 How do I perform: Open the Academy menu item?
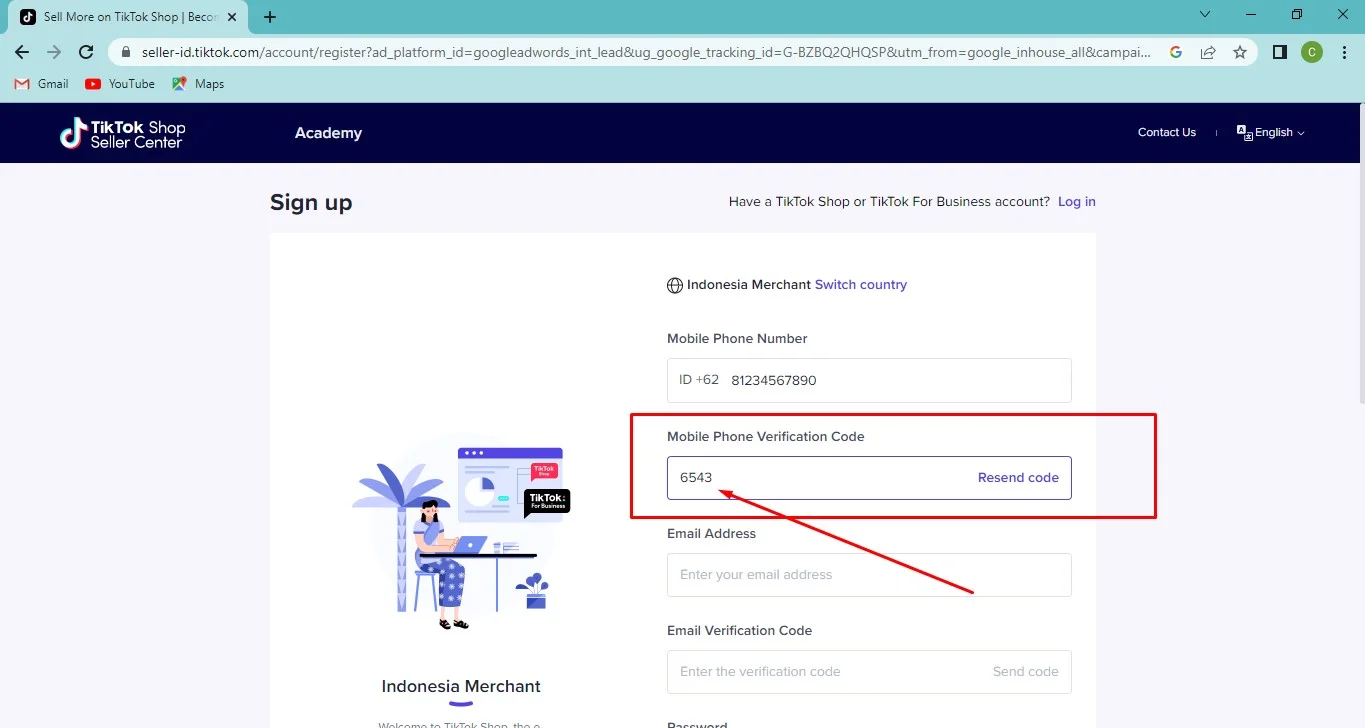pyautogui.click(x=328, y=133)
